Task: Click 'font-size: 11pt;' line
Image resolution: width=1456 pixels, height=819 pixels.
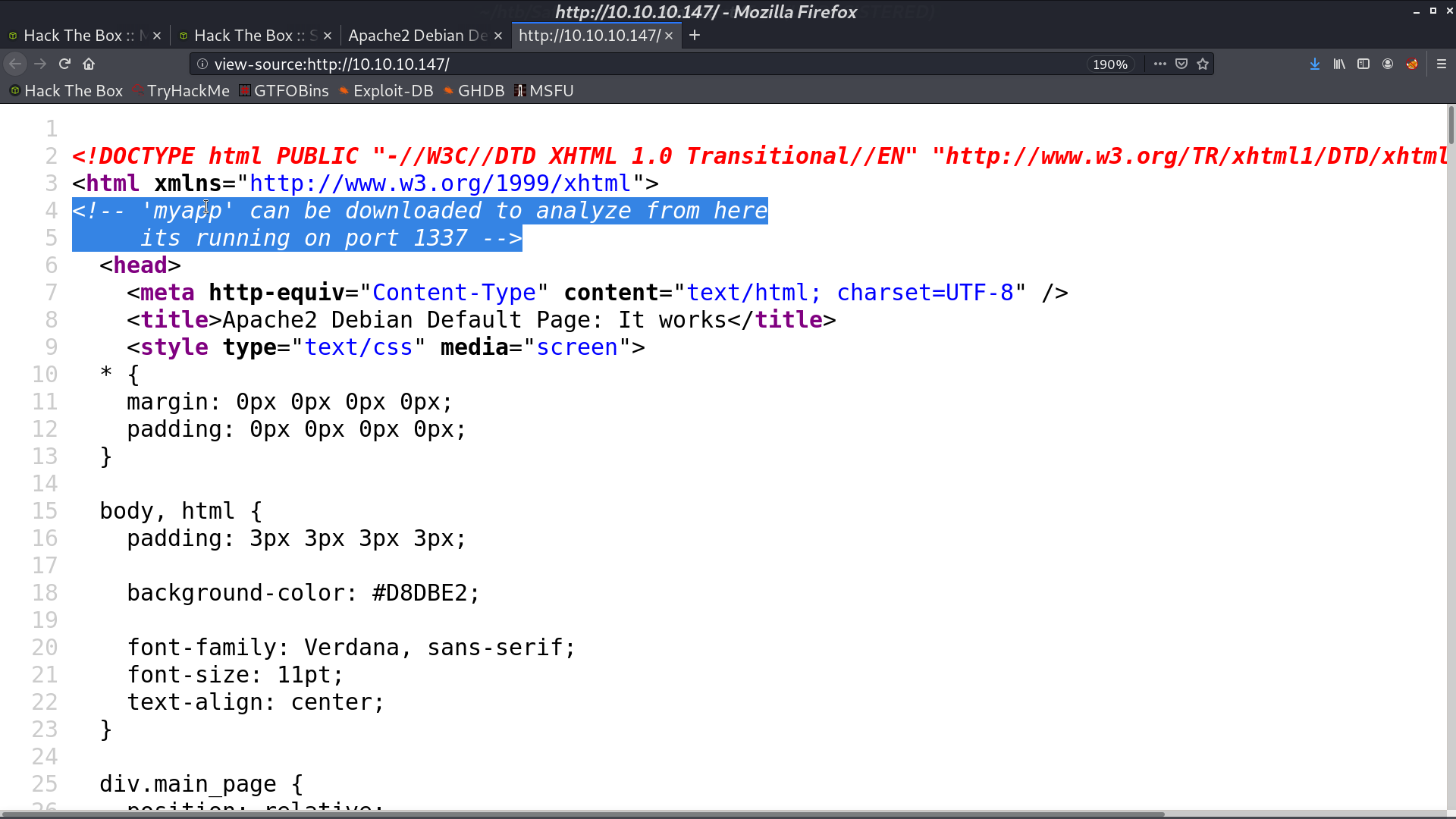Action: [x=235, y=675]
